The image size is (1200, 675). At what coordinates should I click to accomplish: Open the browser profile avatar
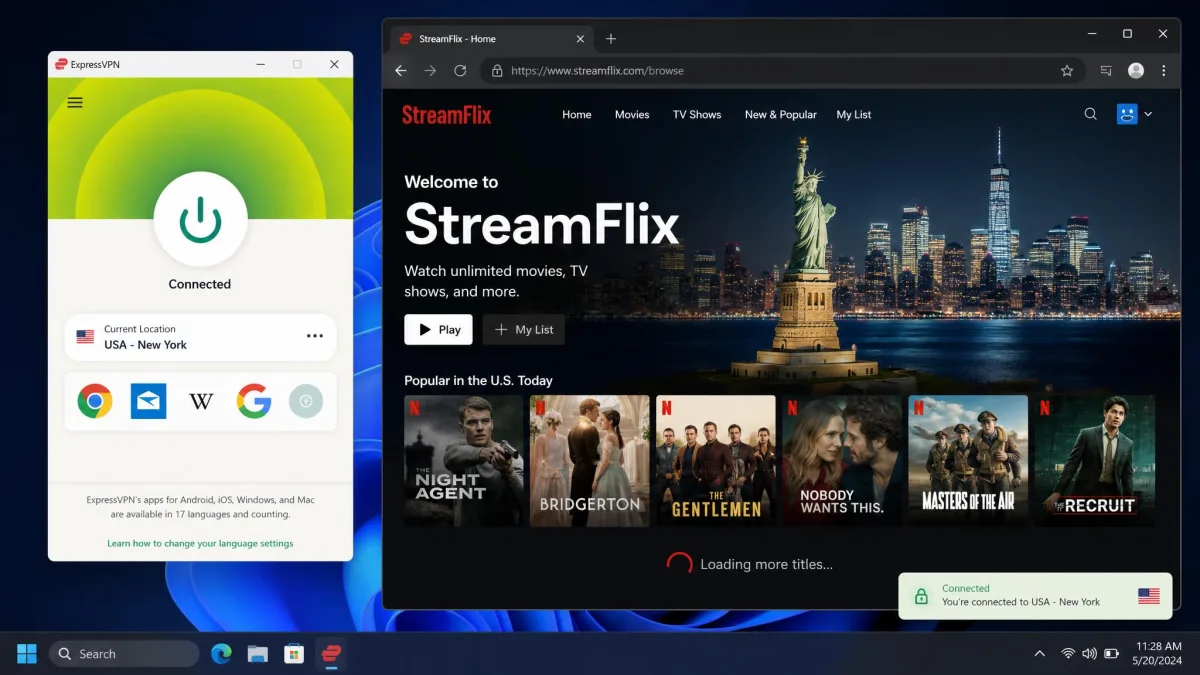pos(1136,71)
